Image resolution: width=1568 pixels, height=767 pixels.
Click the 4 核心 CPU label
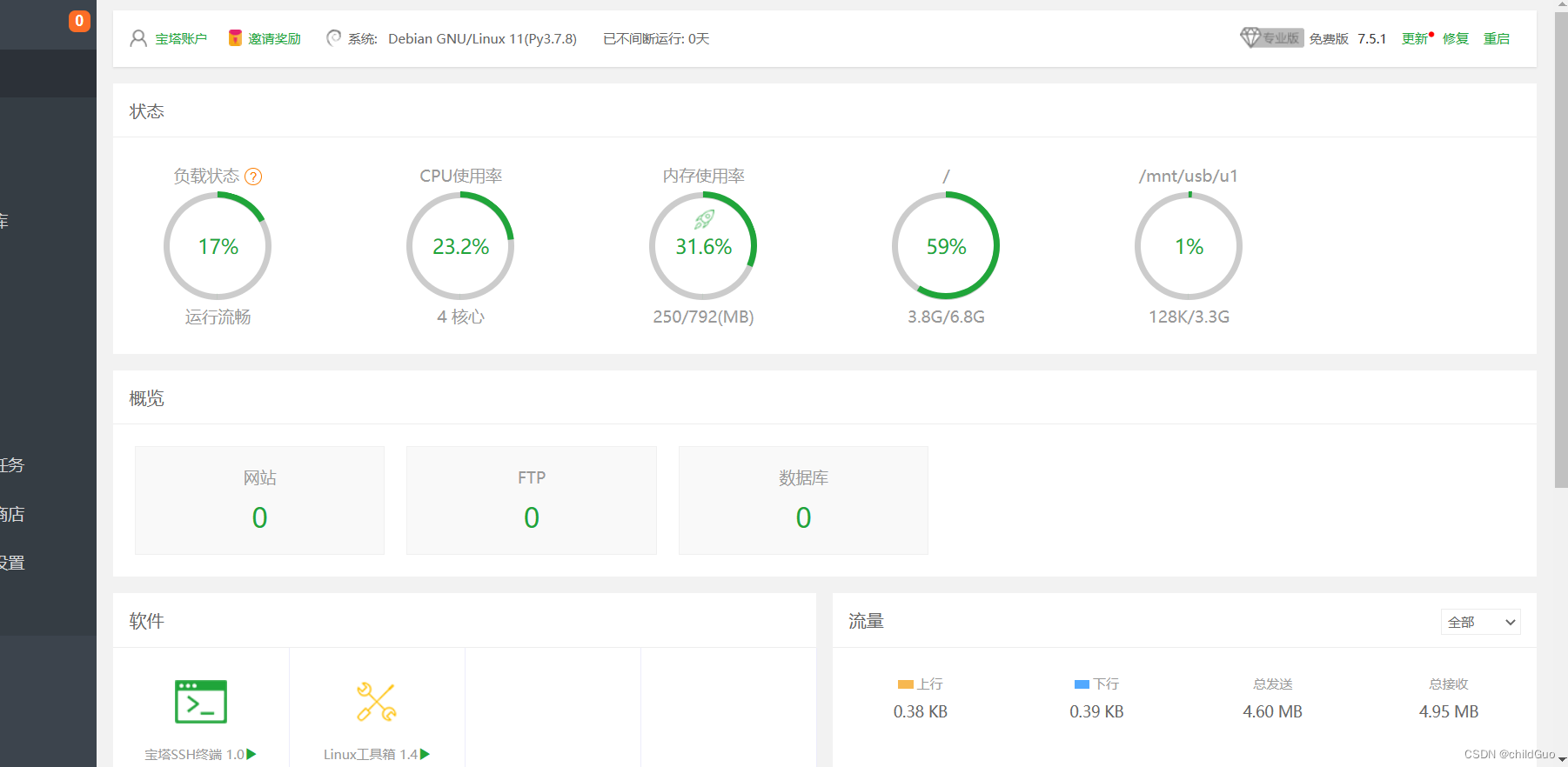tap(460, 317)
